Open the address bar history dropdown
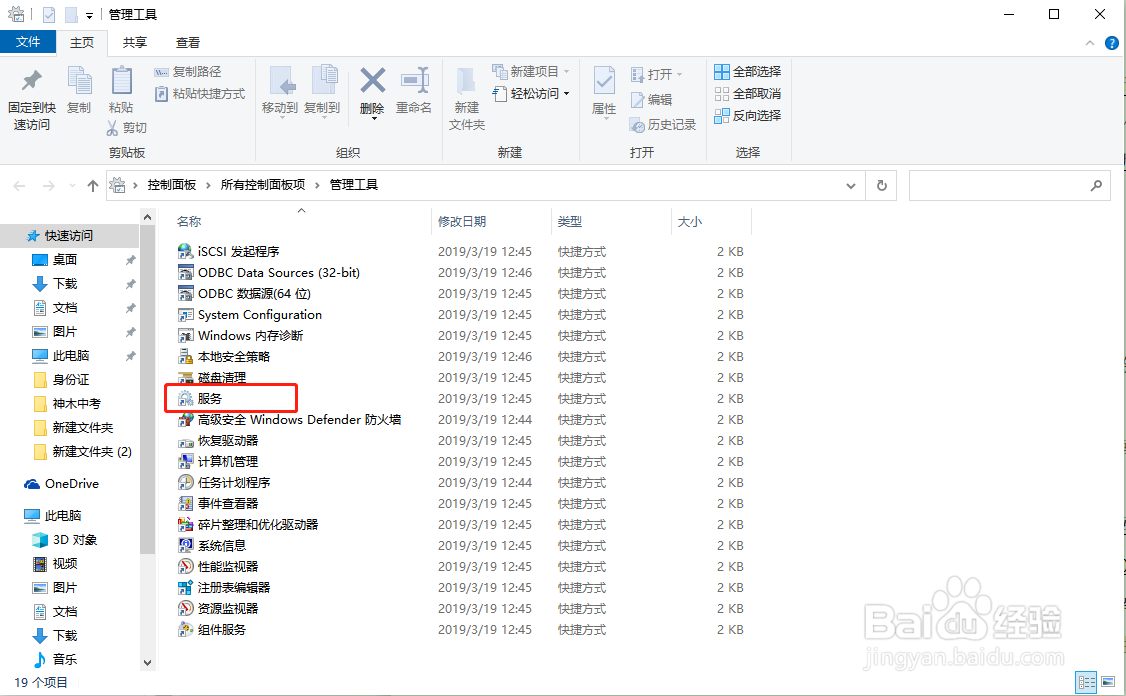 pos(851,185)
